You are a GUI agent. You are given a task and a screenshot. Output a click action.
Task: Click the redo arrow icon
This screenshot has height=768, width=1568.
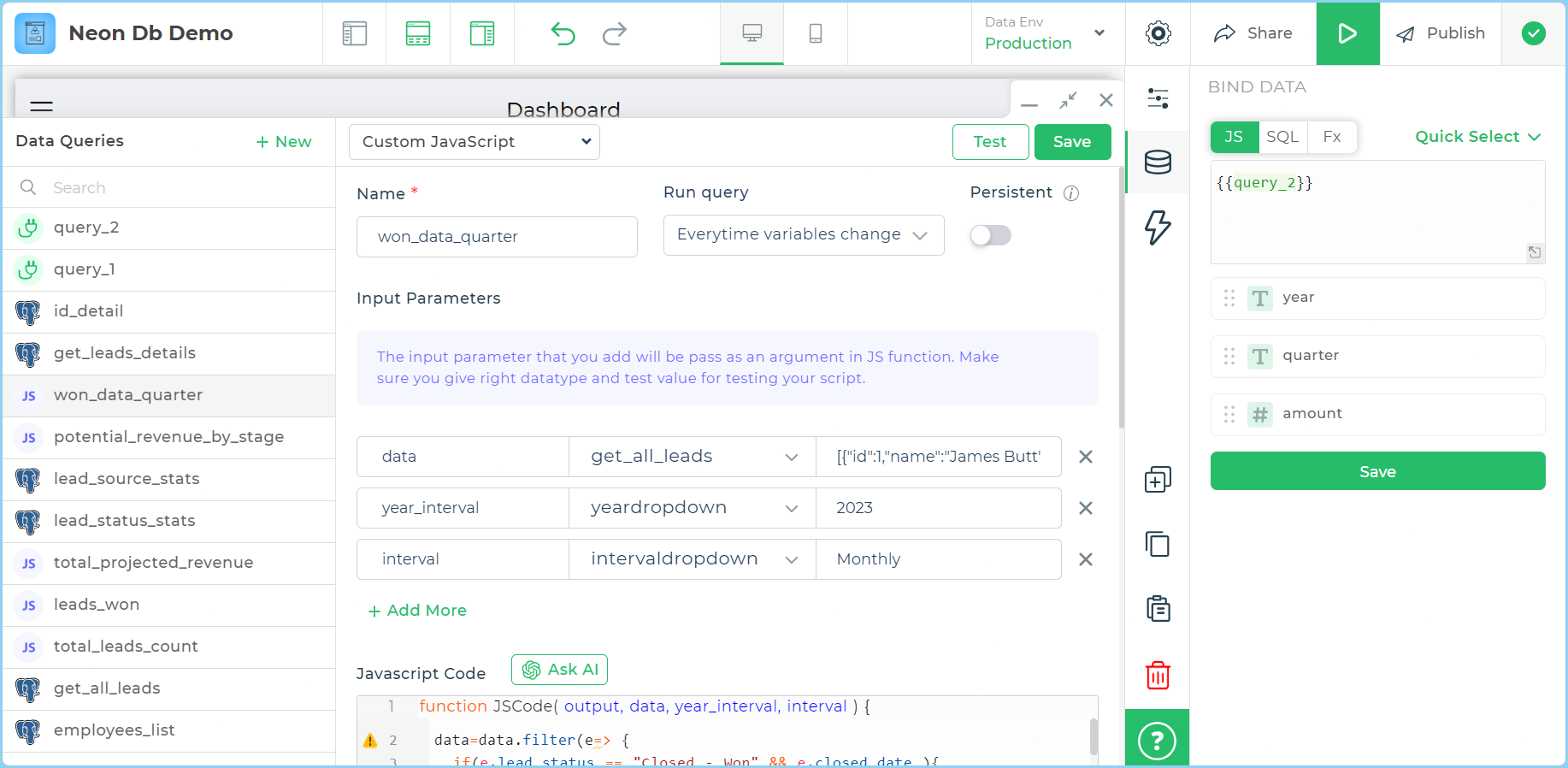click(x=614, y=33)
